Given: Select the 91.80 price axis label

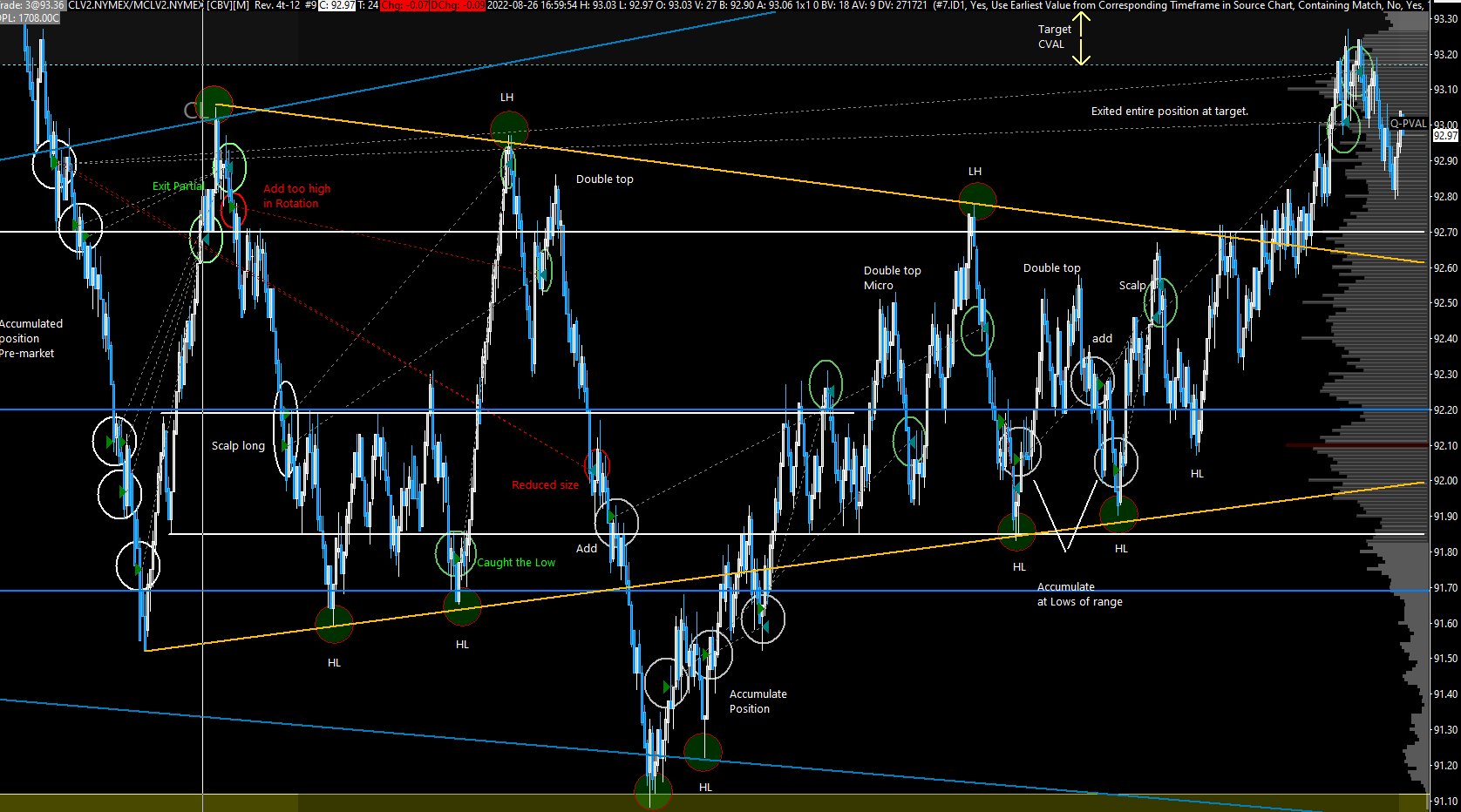Looking at the screenshot, I should pyautogui.click(x=1445, y=552).
